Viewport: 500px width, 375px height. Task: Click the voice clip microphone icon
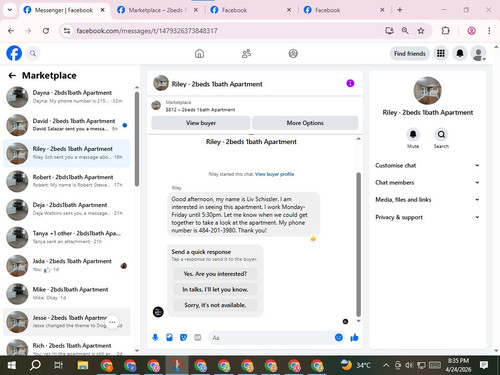pyautogui.click(x=155, y=338)
